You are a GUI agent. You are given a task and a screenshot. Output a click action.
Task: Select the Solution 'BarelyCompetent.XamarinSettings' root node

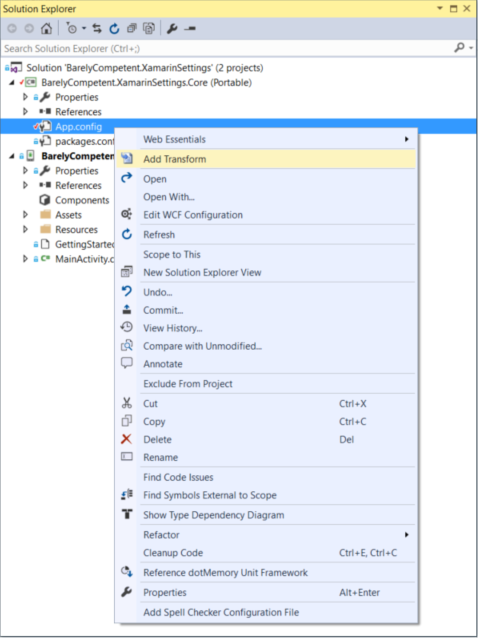145,68
